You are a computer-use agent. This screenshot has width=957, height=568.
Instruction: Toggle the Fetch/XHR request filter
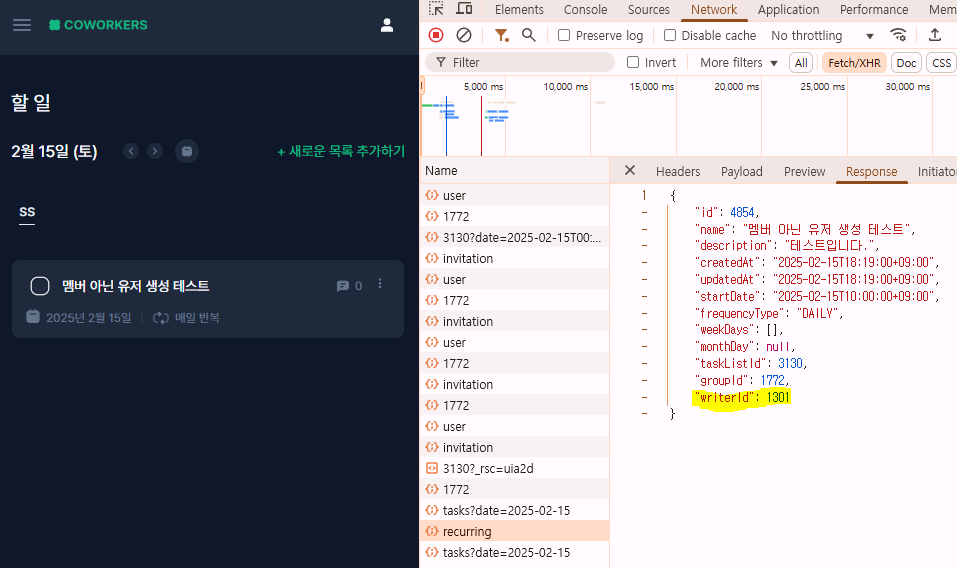coord(854,63)
